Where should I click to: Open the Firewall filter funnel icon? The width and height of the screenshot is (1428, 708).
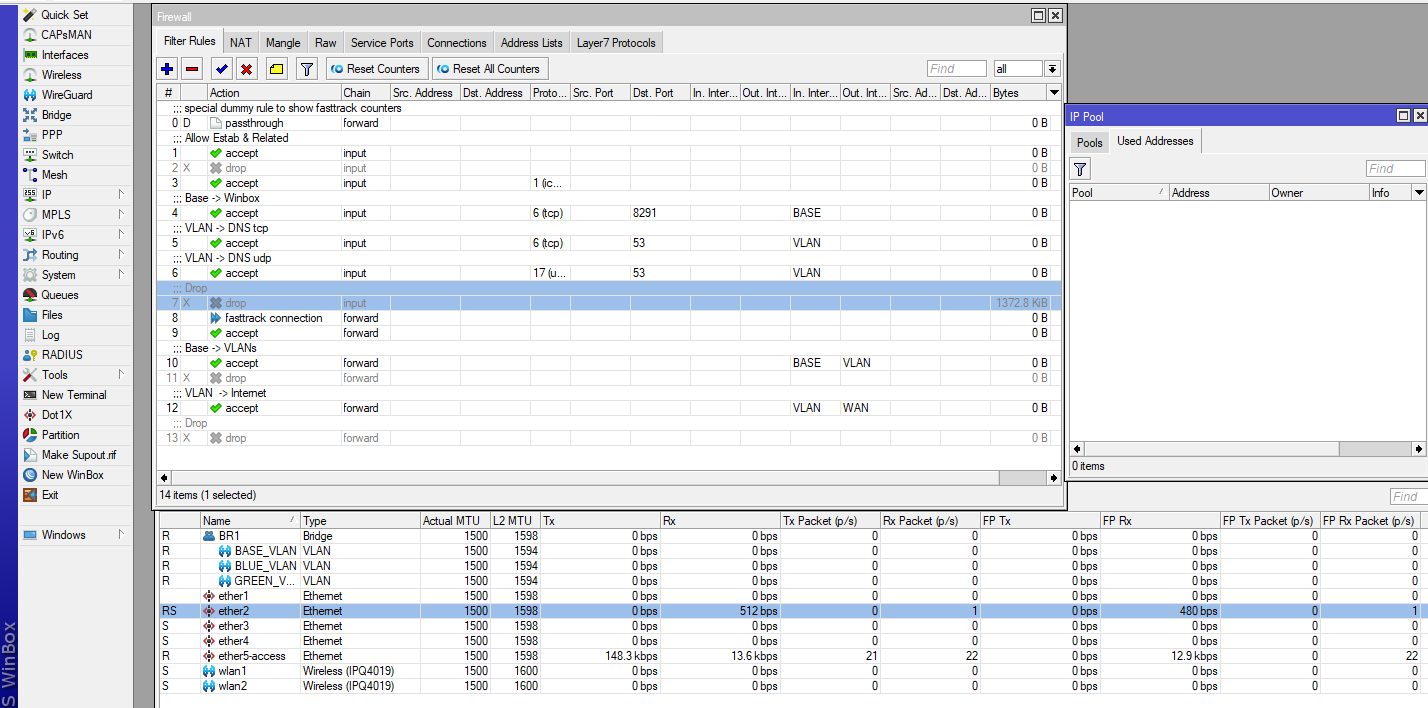click(x=307, y=69)
